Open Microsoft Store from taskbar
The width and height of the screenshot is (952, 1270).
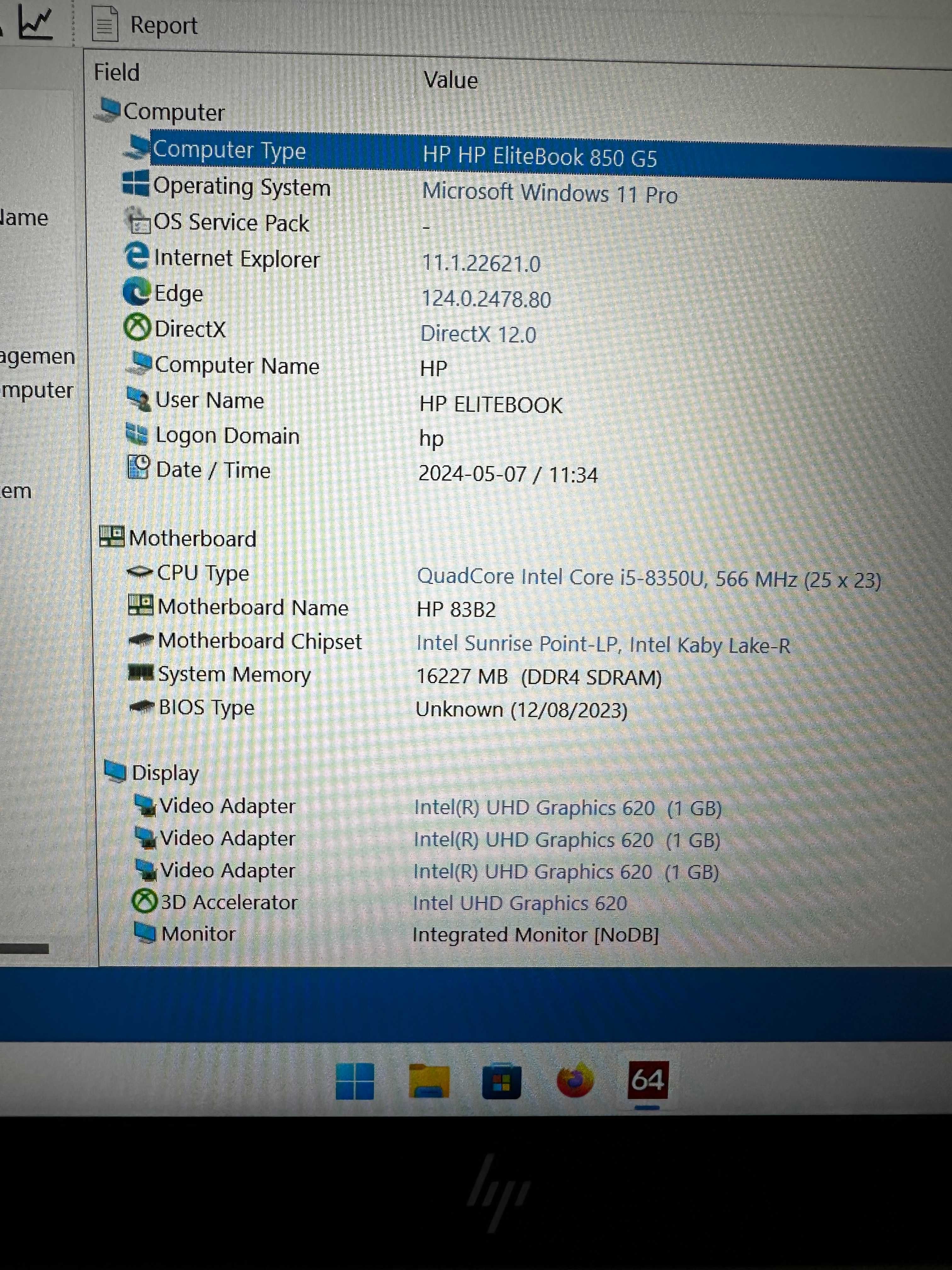(x=501, y=1081)
